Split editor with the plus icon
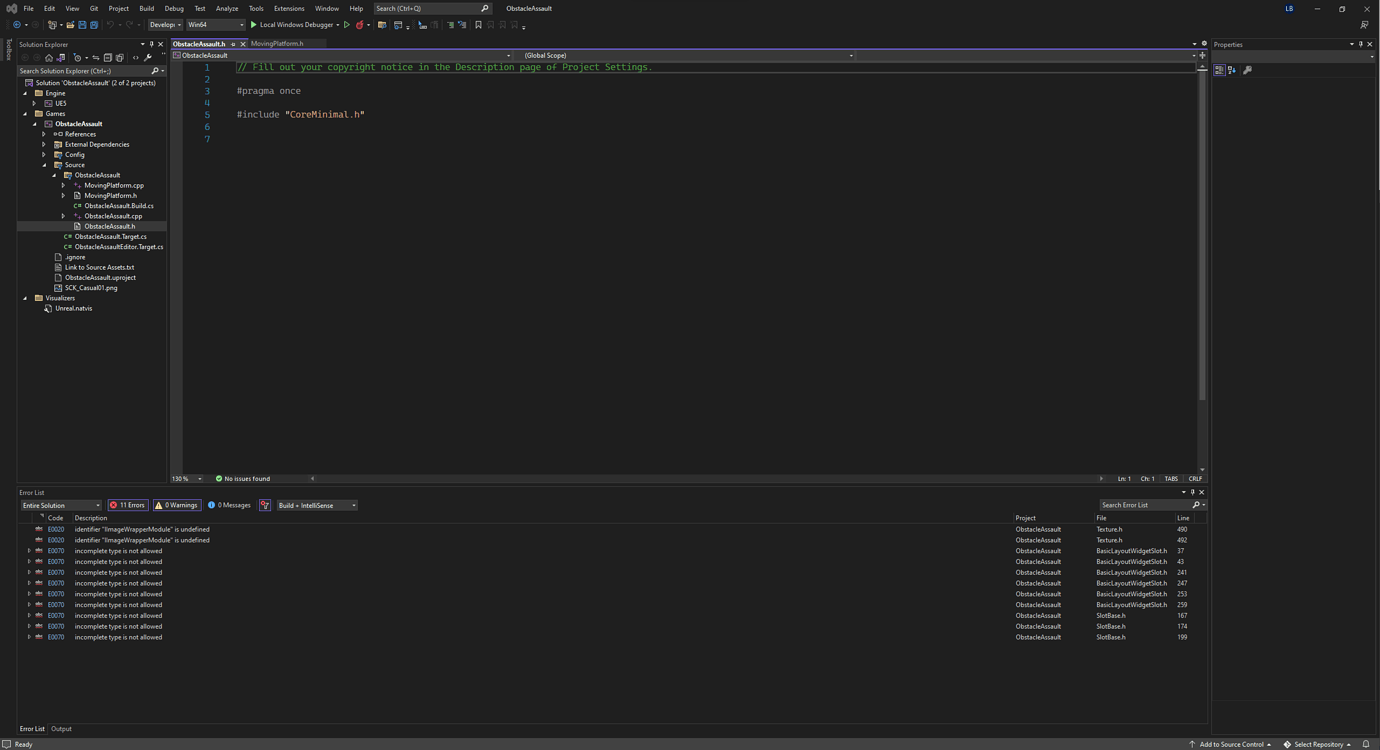The height and width of the screenshot is (750, 1380). [1202, 55]
